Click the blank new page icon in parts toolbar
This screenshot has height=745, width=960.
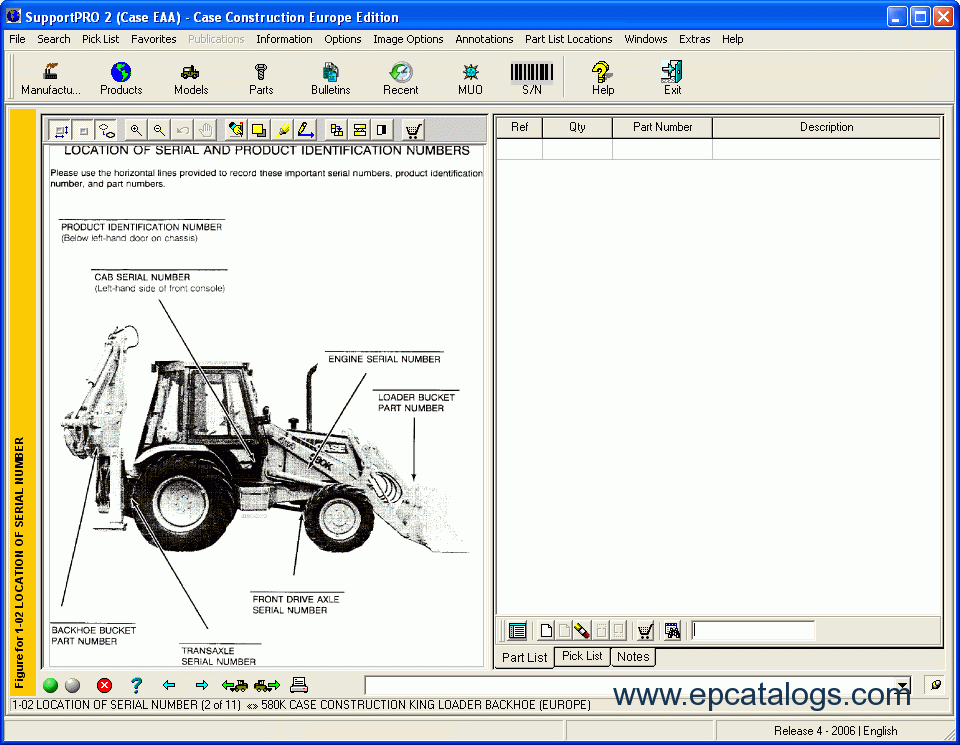coord(546,631)
